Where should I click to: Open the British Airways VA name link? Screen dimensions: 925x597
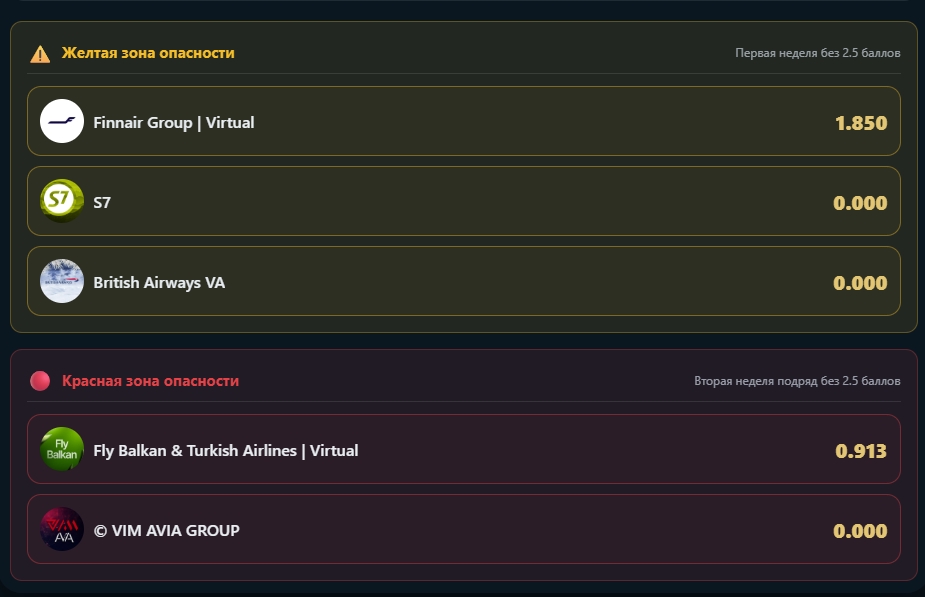[159, 283]
